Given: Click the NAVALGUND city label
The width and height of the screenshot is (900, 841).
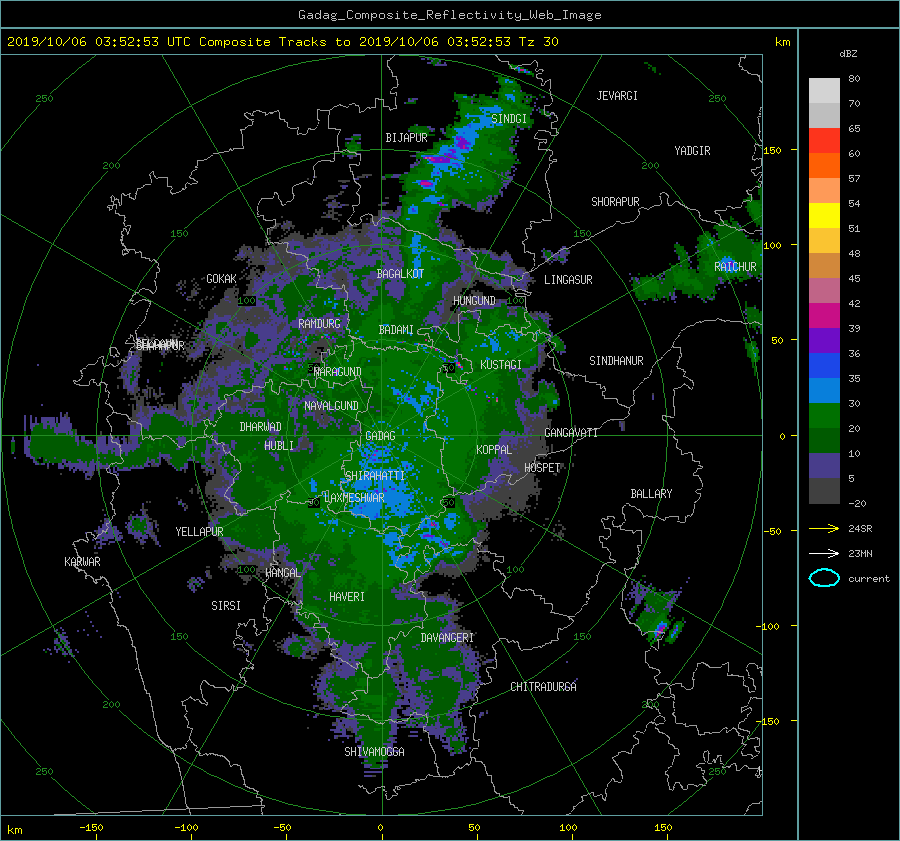Looking at the screenshot, I should click(331, 406).
